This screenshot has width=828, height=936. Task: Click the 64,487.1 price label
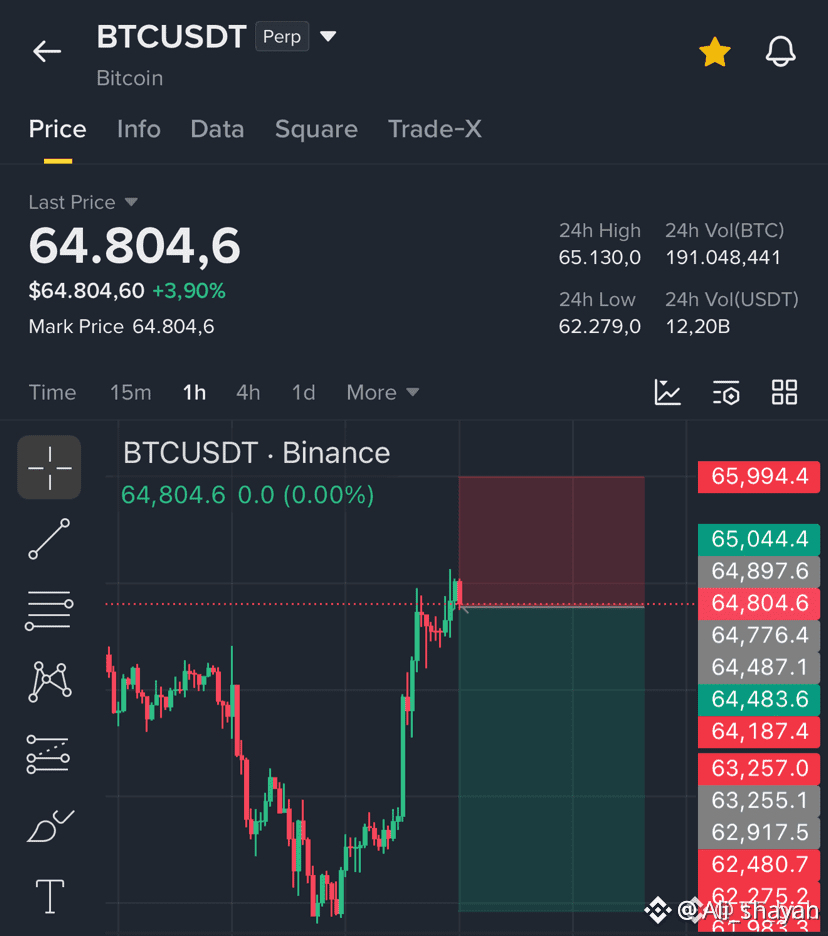[x=759, y=667]
